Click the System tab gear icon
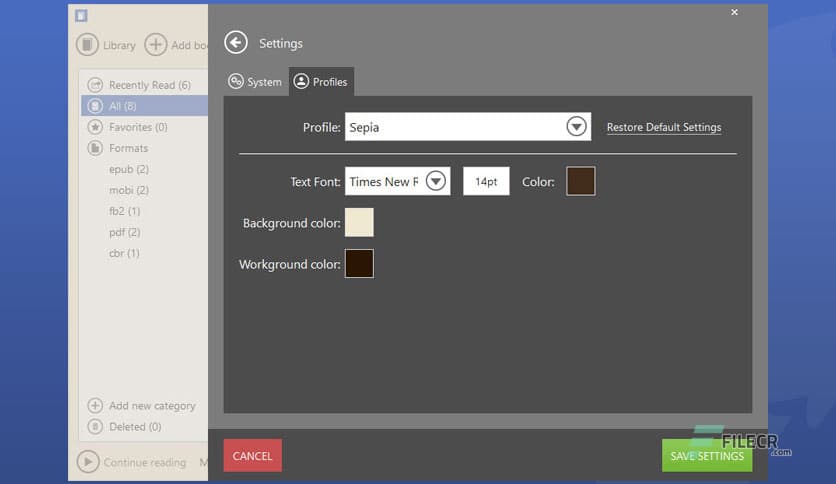Screen dimensions: 836x484 [236, 81]
